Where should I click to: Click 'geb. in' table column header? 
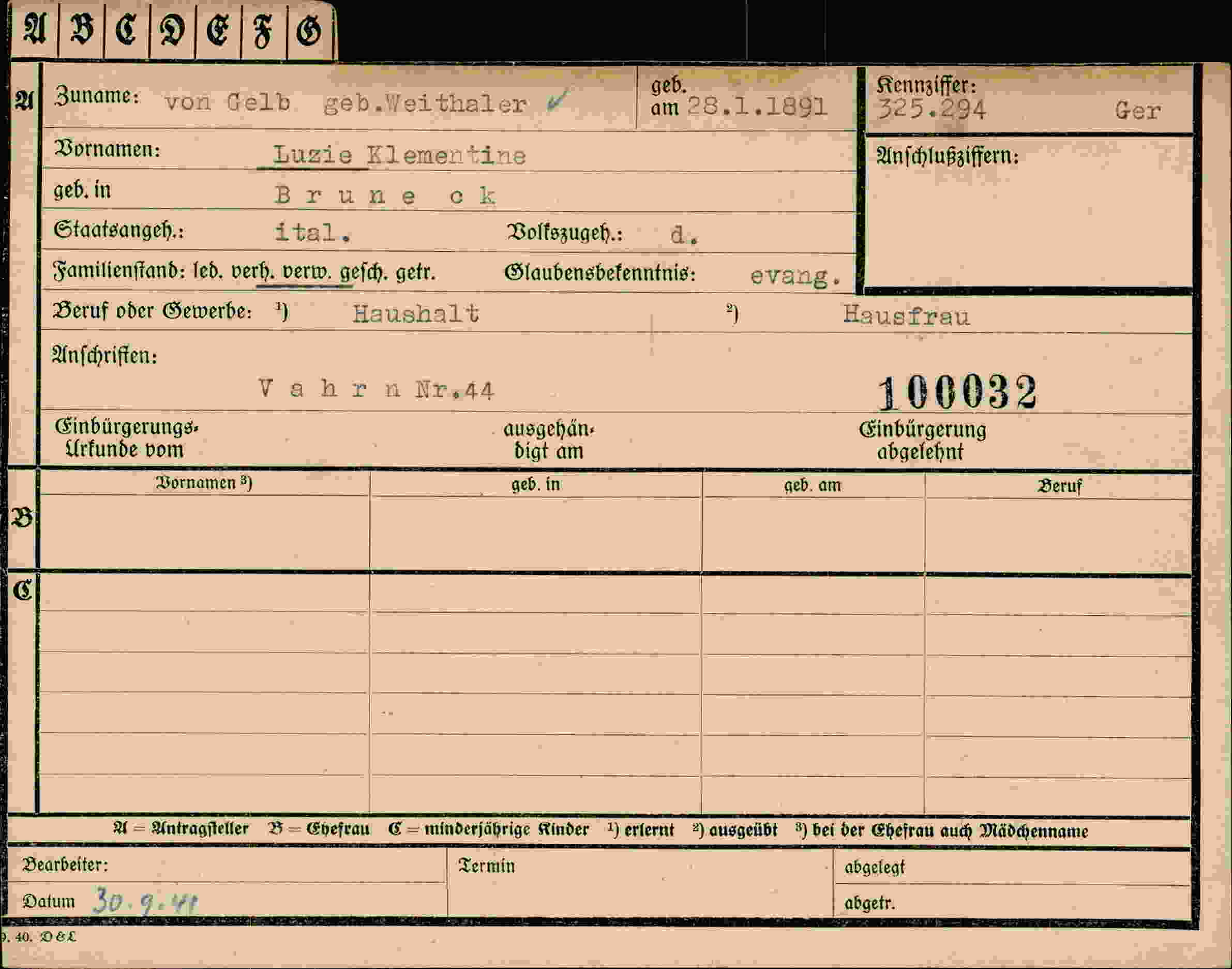pos(536,484)
